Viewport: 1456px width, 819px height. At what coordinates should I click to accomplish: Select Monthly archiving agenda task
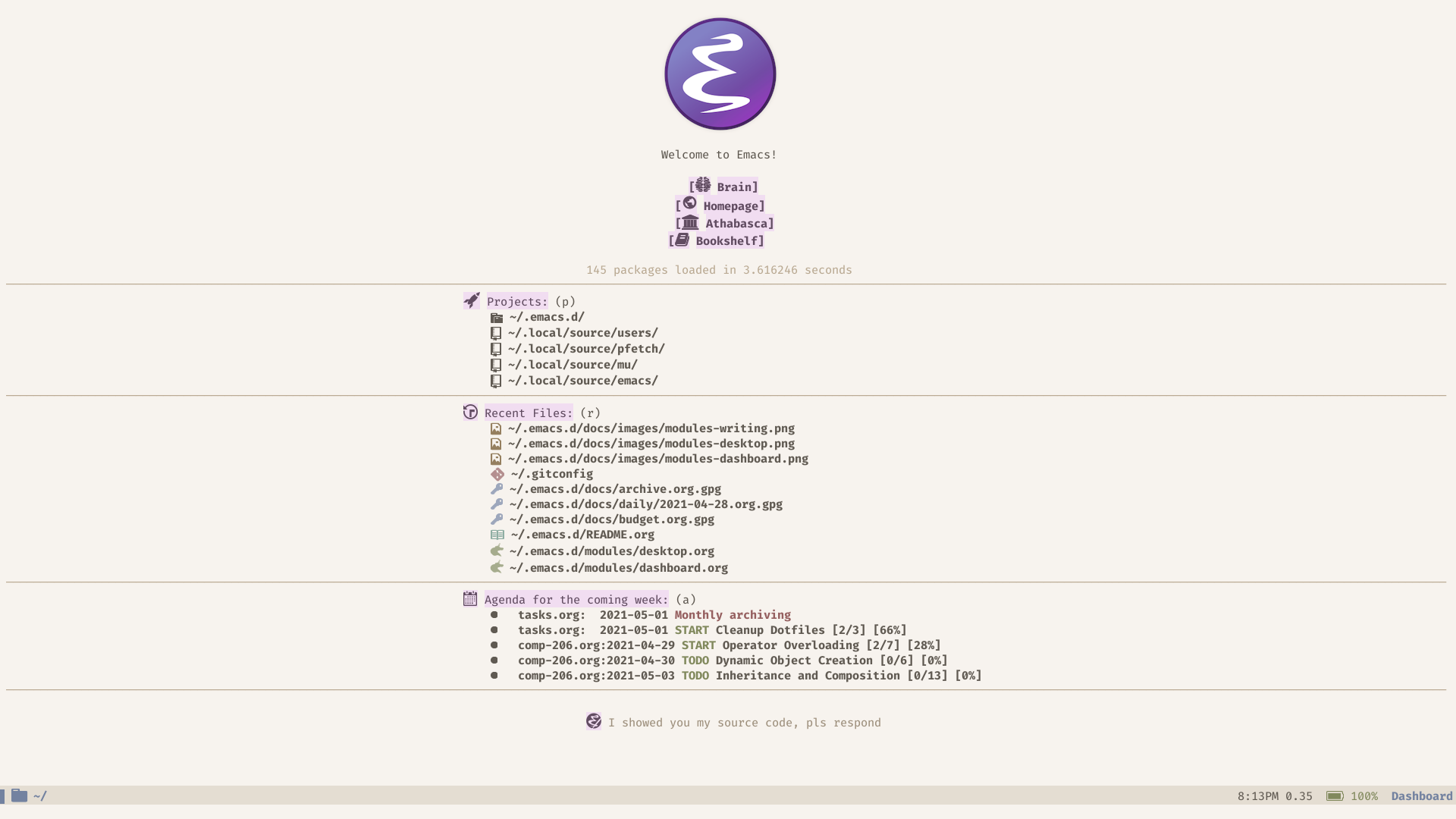click(732, 614)
